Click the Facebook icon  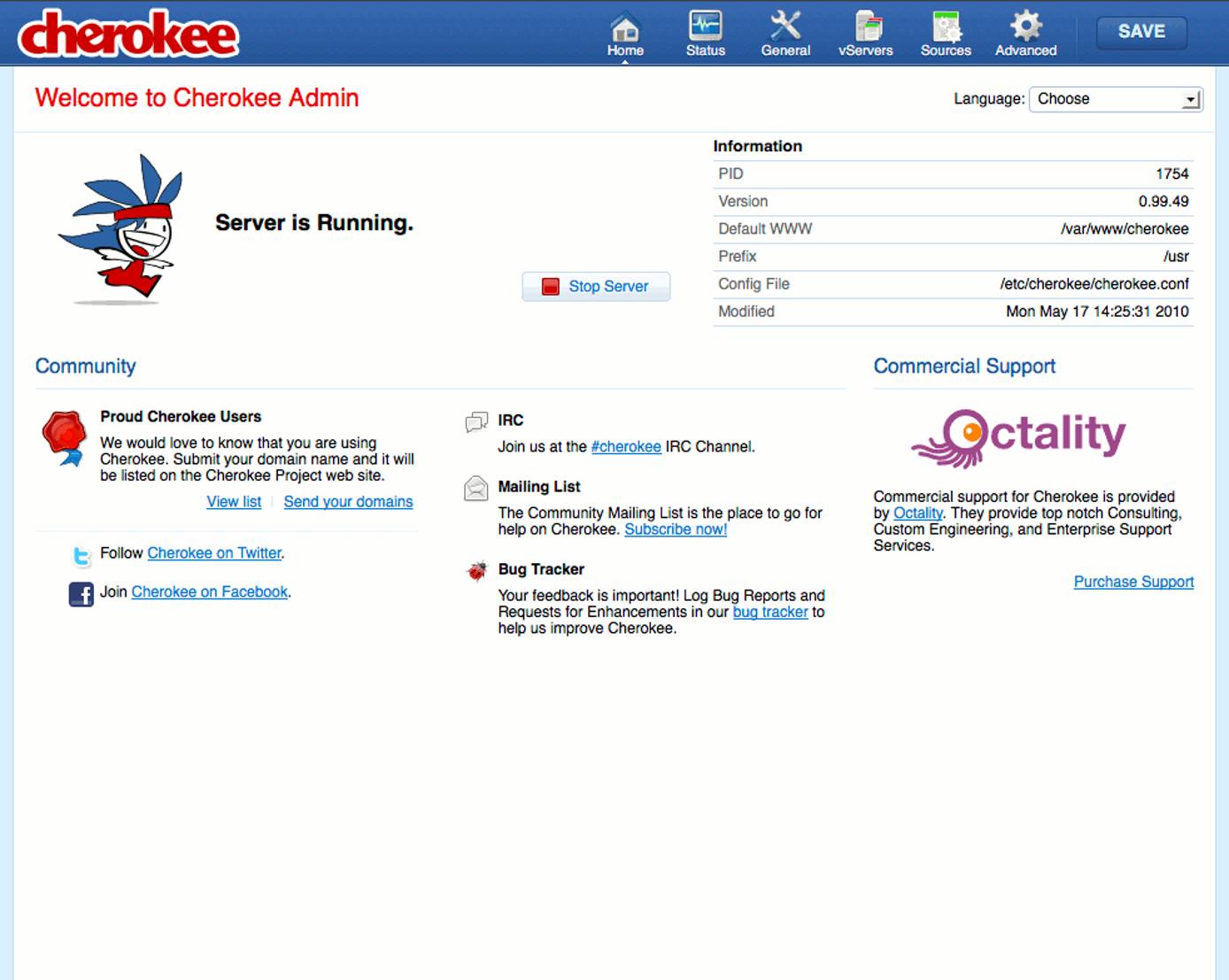pos(81,594)
